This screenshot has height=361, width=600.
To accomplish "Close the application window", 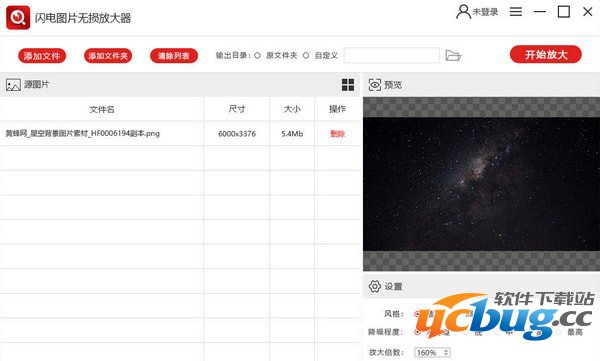I will [x=588, y=12].
